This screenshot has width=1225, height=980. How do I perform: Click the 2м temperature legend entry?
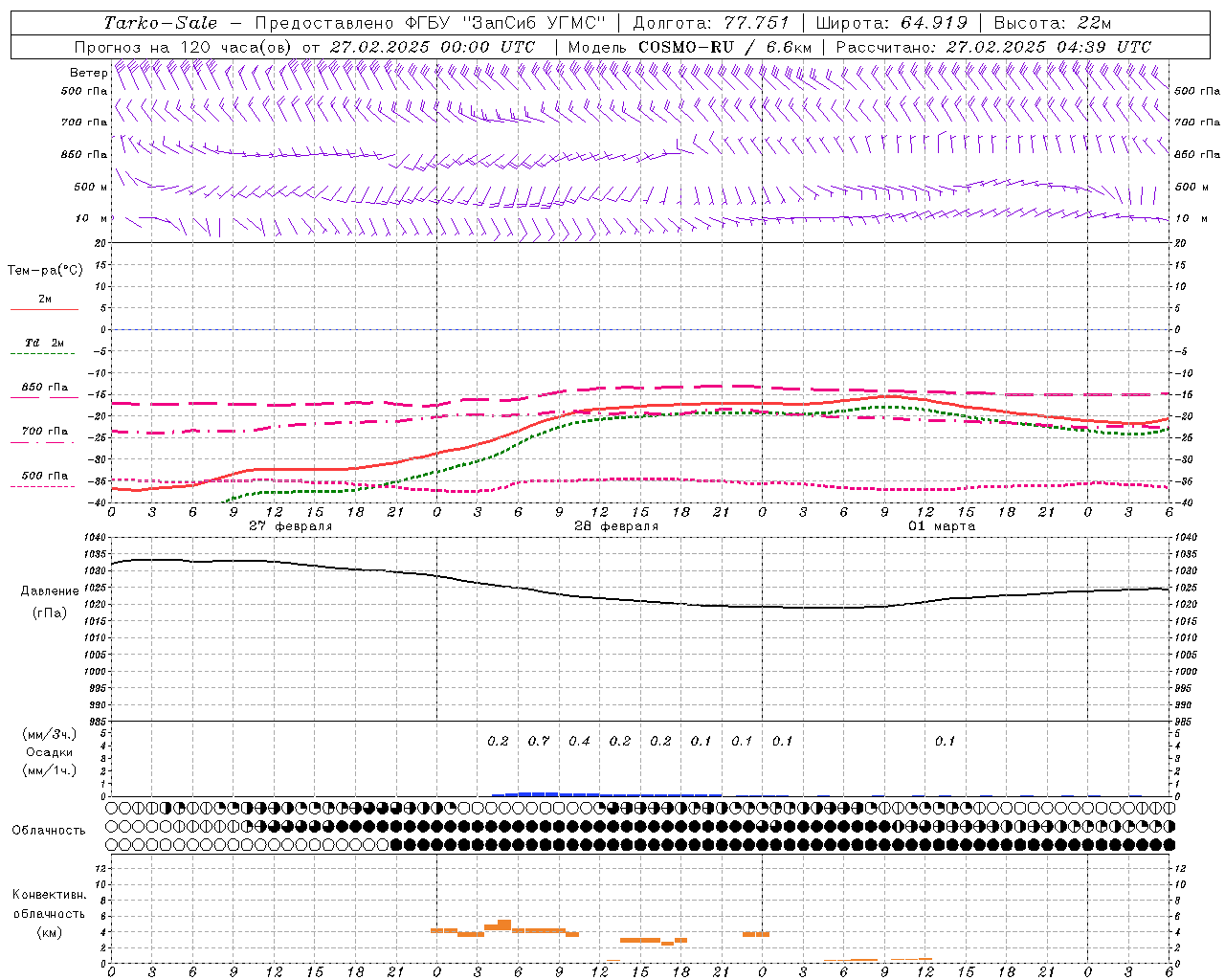click(45, 299)
